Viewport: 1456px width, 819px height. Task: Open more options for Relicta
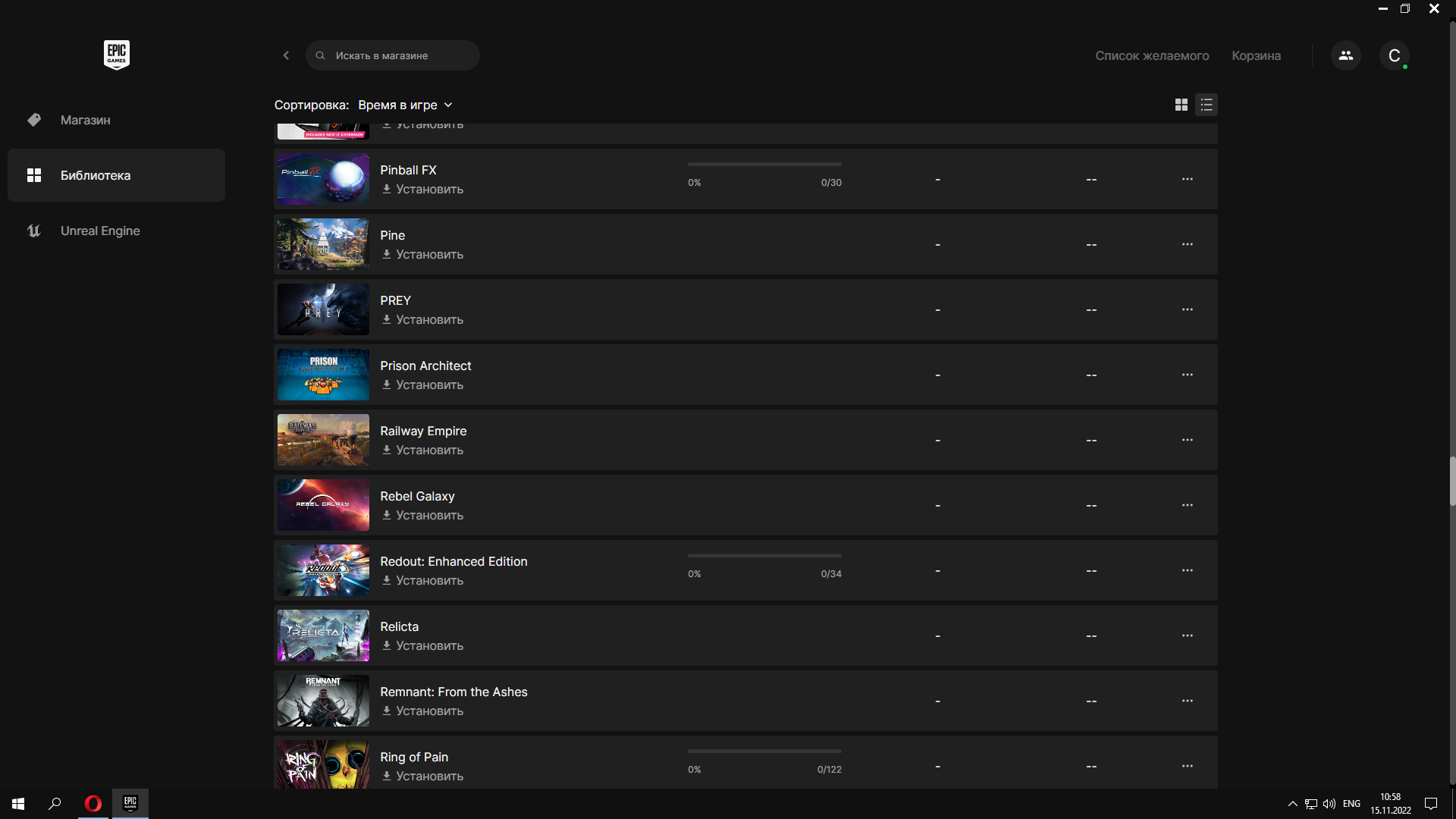coord(1187,635)
